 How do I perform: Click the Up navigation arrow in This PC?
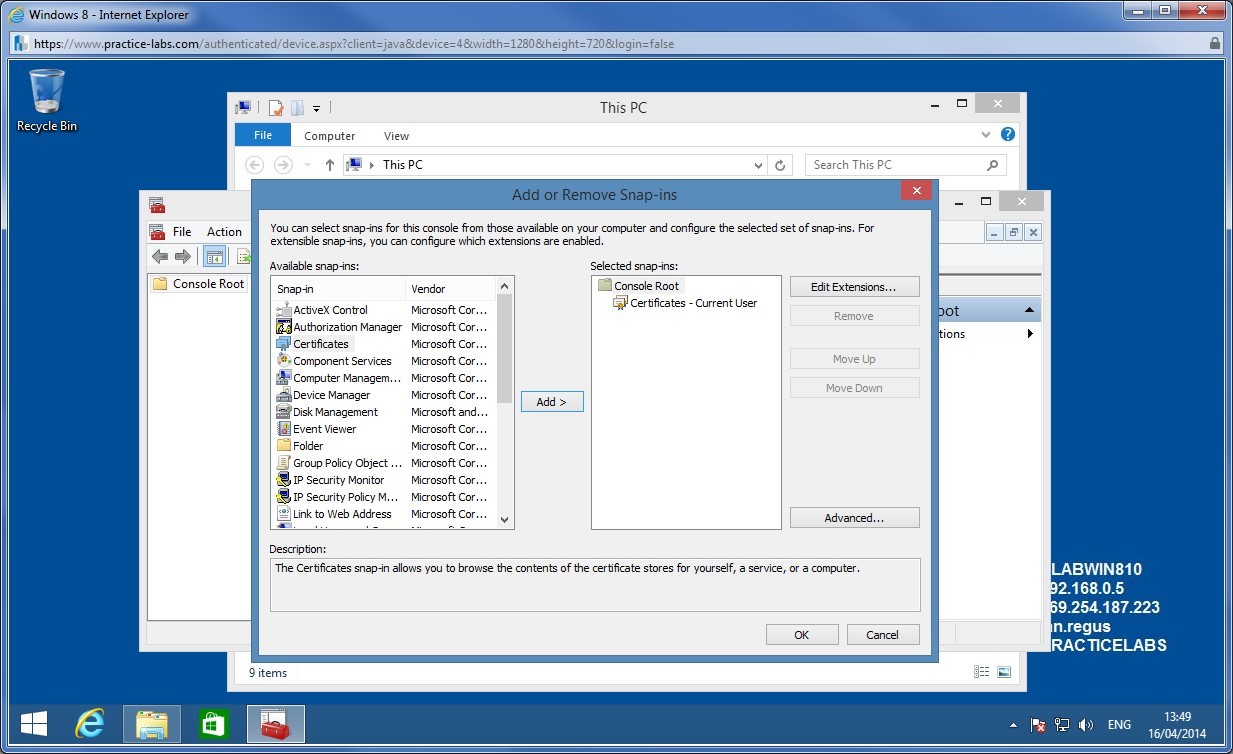(x=330, y=164)
